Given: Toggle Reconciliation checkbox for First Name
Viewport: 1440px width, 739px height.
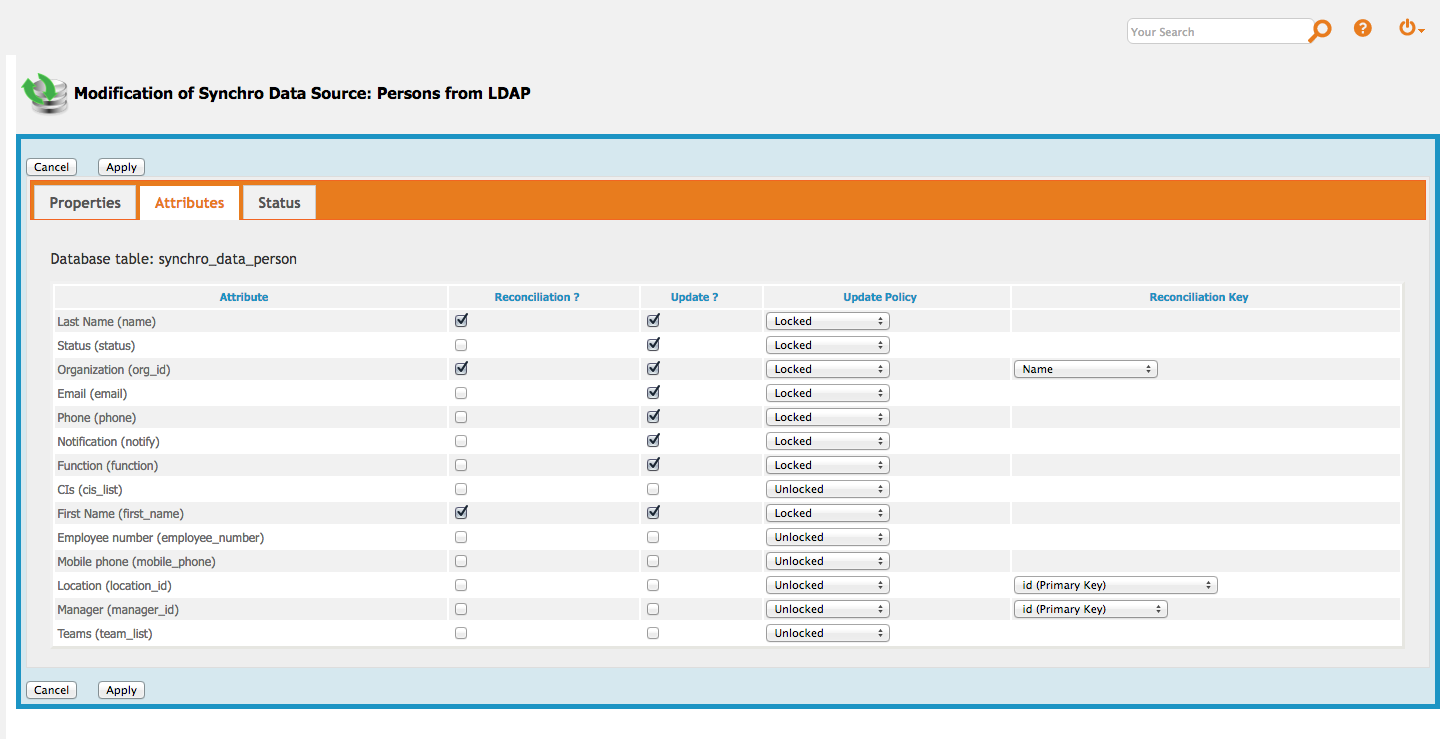Looking at the screenshot, I should click(x=461, y=512).
